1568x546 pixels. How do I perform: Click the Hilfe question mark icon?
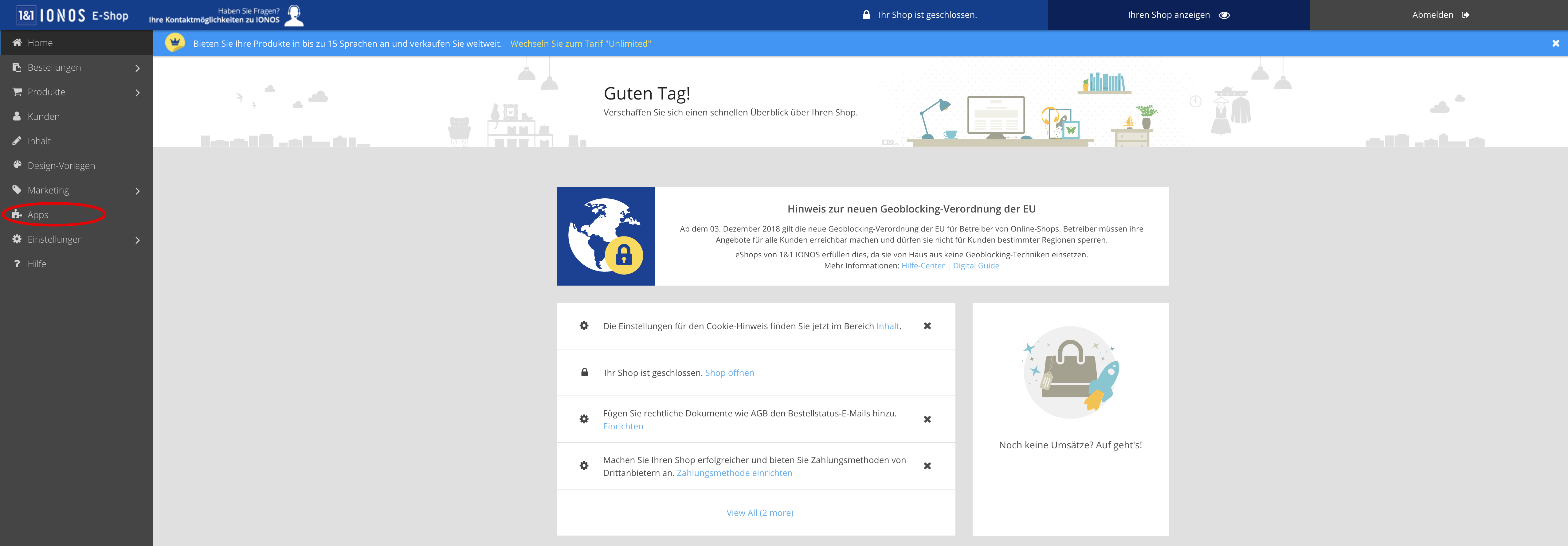[x=17, y=263]
